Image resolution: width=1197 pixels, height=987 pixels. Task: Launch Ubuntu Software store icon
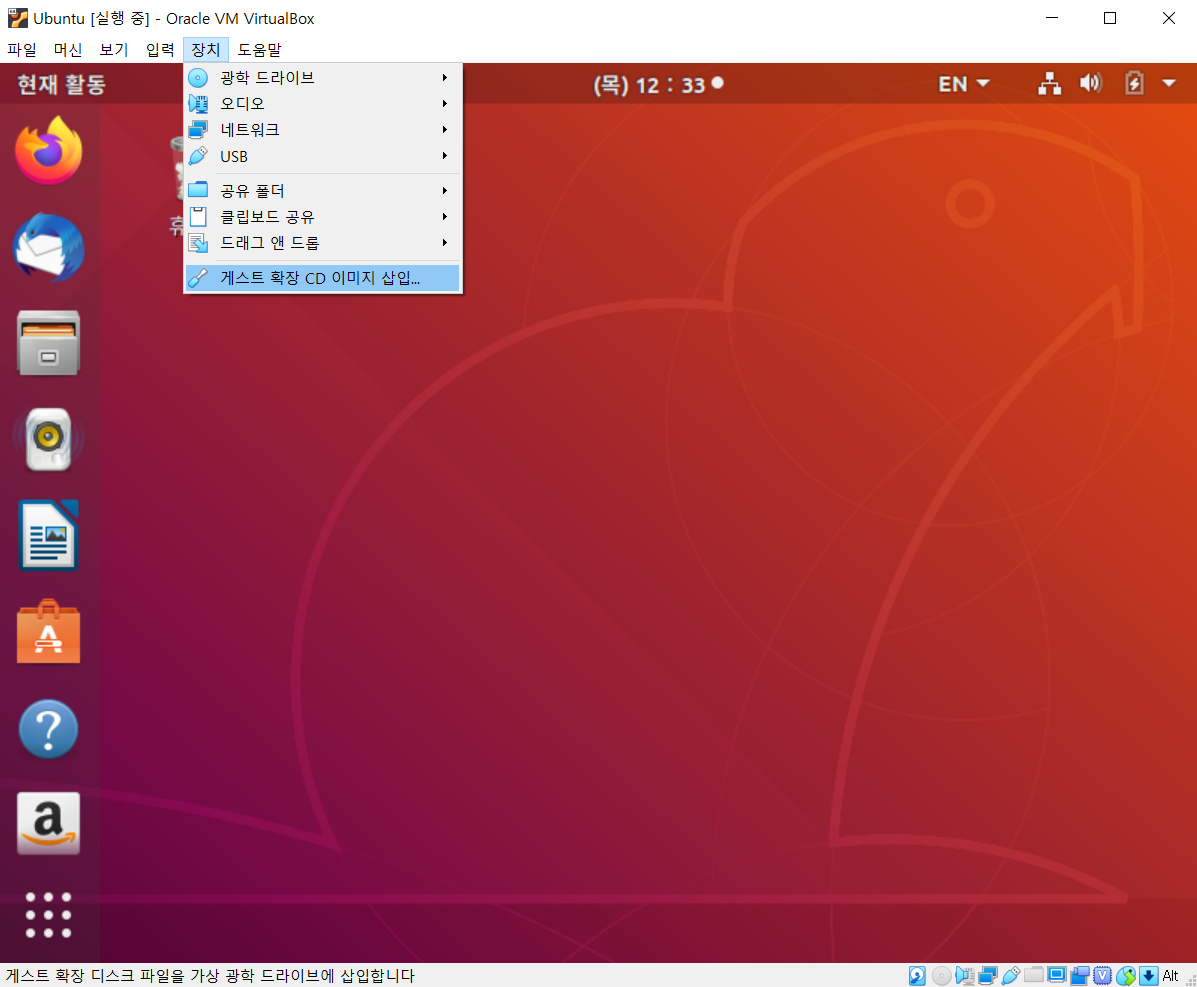(49, 631)
